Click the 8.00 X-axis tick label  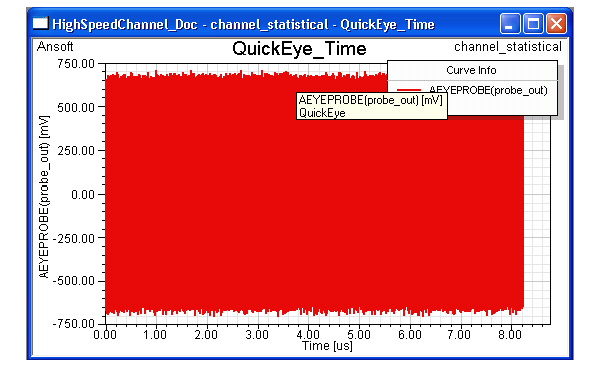pos(510,335)
